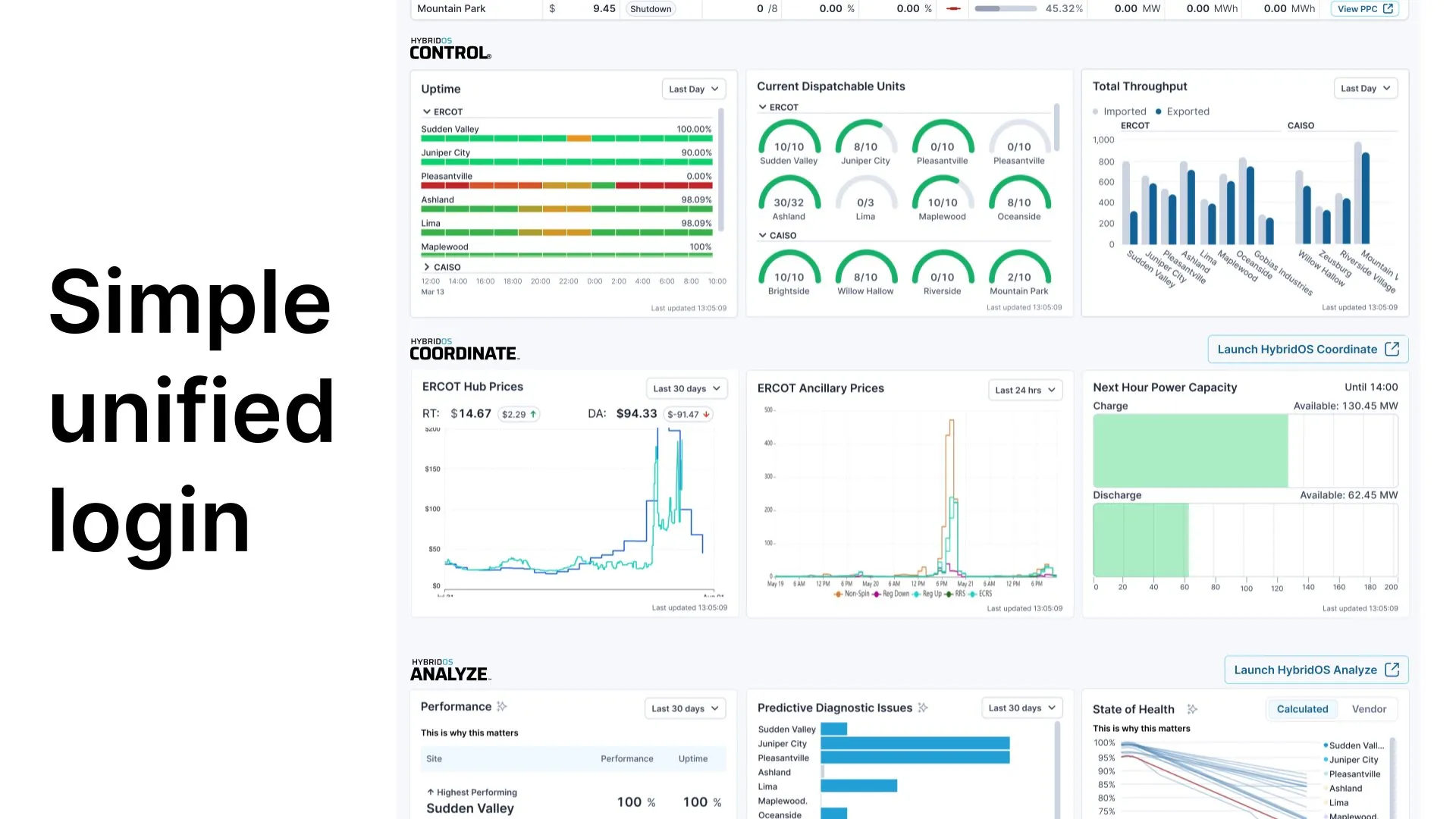Click the DA $-91.47 down-arrow badge
Viewport: 1456px width, 819px height.
(x=689, y=414)
